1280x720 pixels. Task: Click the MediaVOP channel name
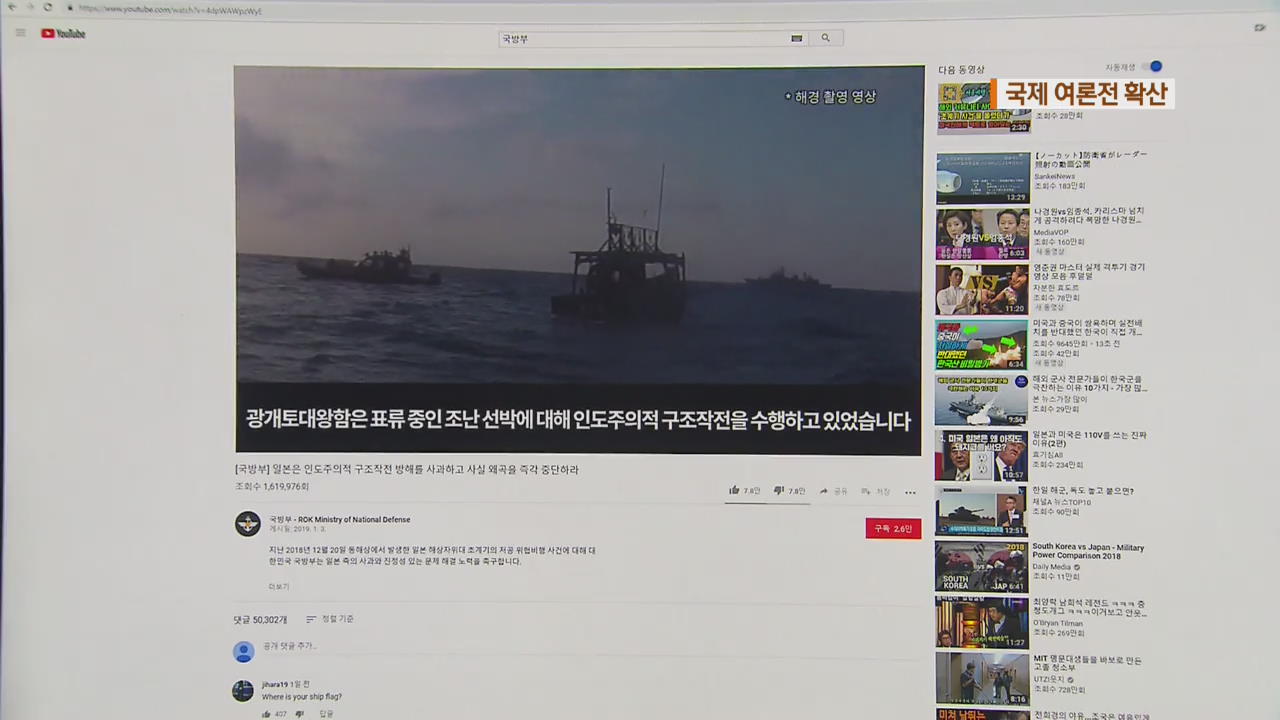point(1052,232)
